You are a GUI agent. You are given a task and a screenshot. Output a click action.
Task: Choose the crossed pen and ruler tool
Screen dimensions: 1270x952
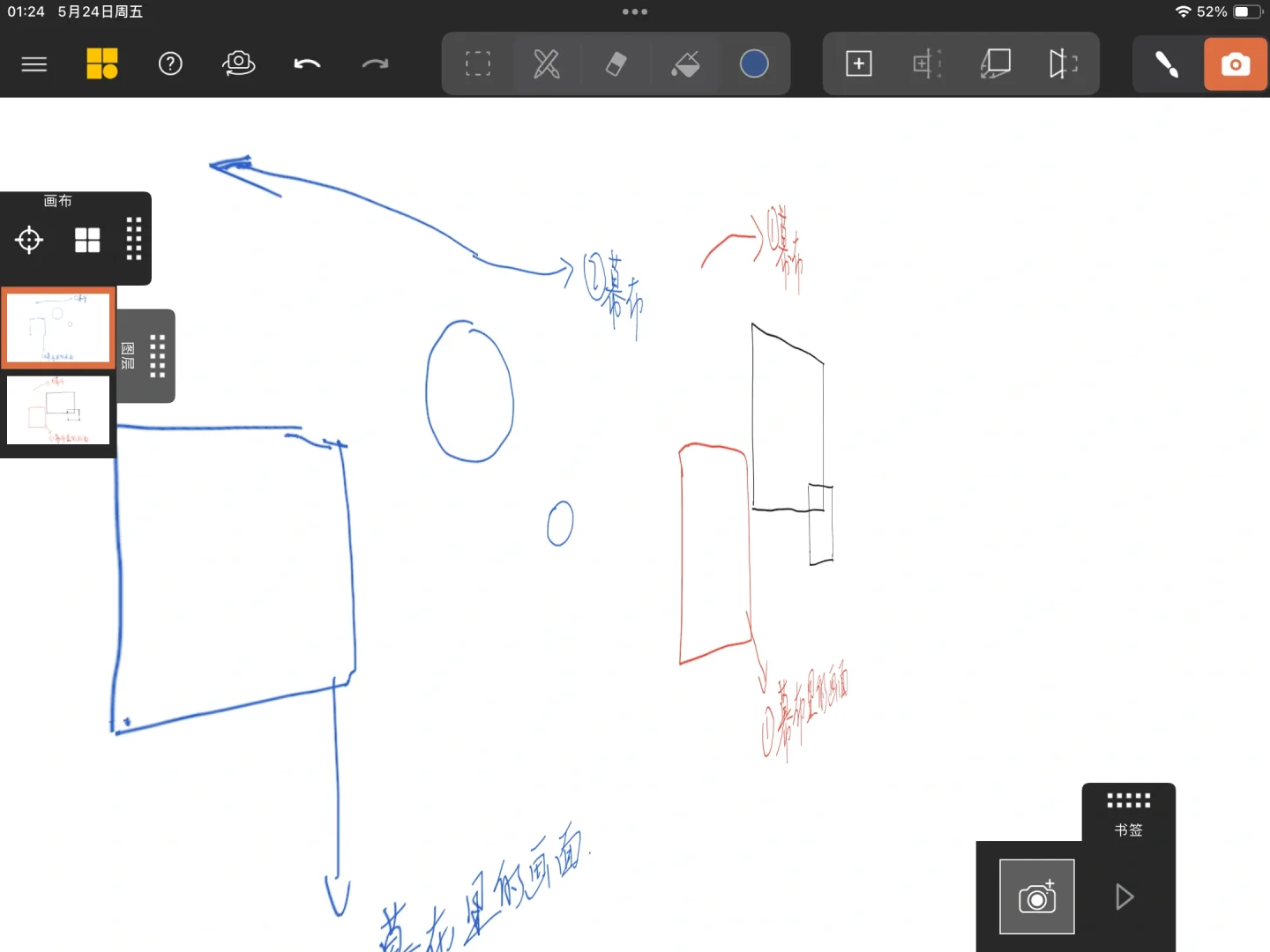pyautogui.click(x=547, y=63)
